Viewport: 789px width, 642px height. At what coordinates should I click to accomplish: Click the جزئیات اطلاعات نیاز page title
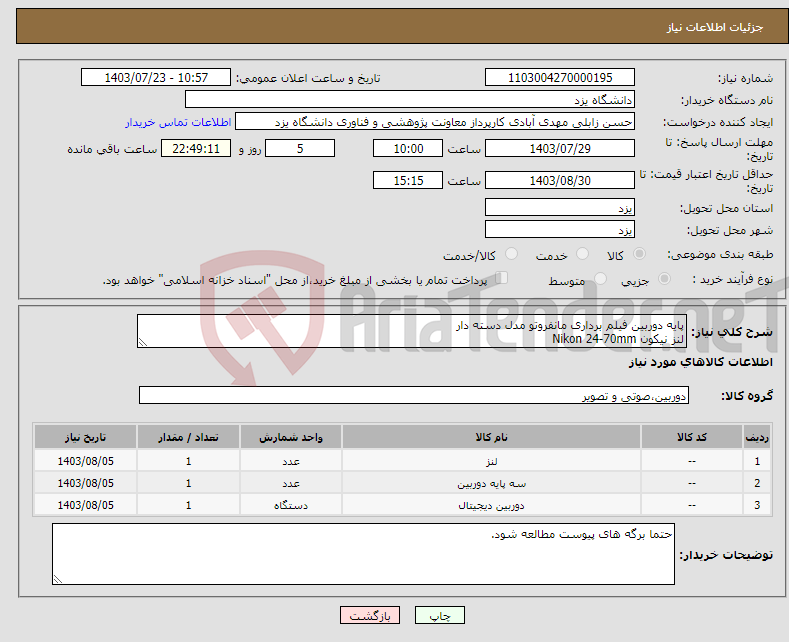(715, 27)
